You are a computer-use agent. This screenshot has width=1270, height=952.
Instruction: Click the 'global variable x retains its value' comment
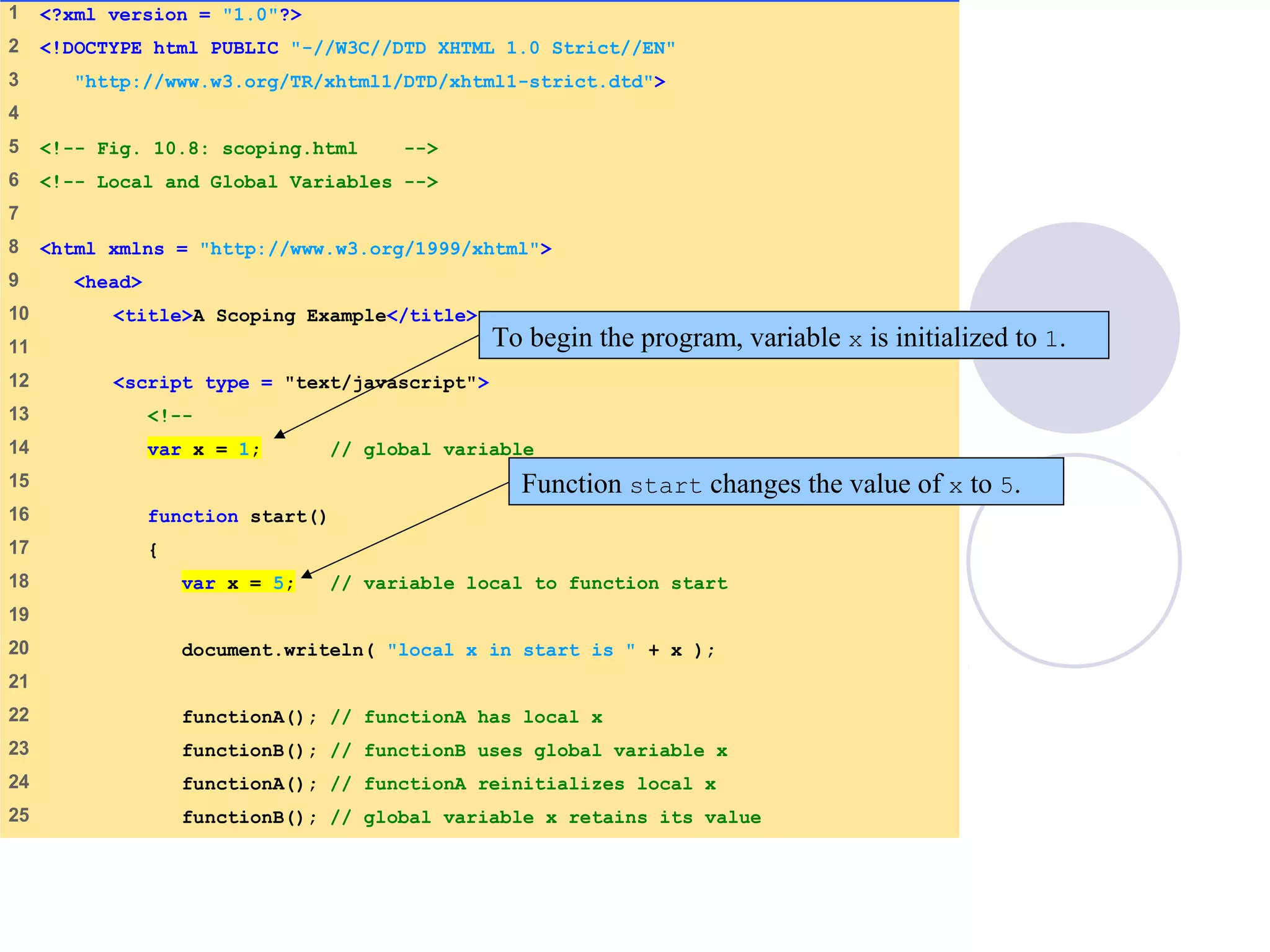point(546,817)
